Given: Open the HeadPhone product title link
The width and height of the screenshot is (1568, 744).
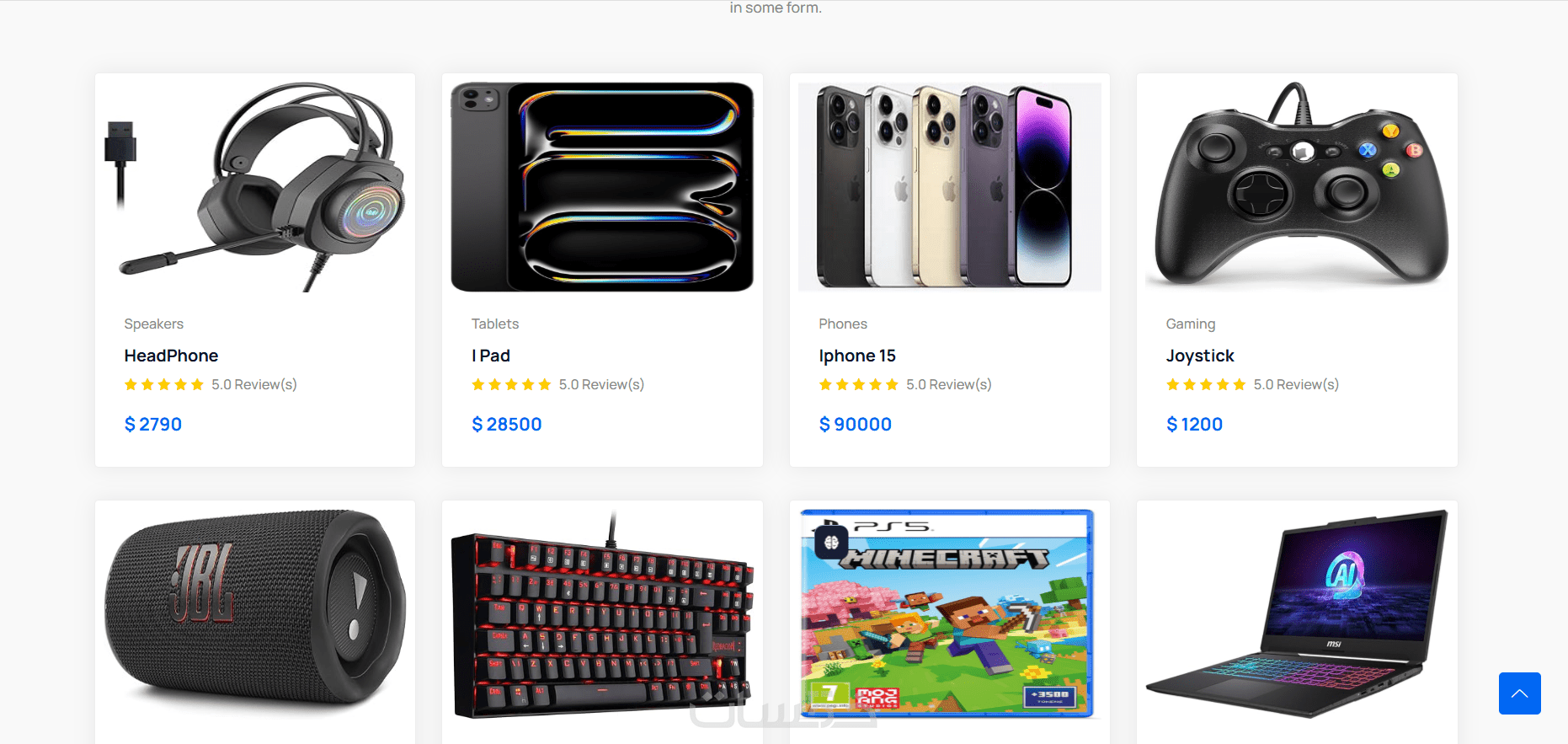Looking at the screenshot, I should click(171, 356).
